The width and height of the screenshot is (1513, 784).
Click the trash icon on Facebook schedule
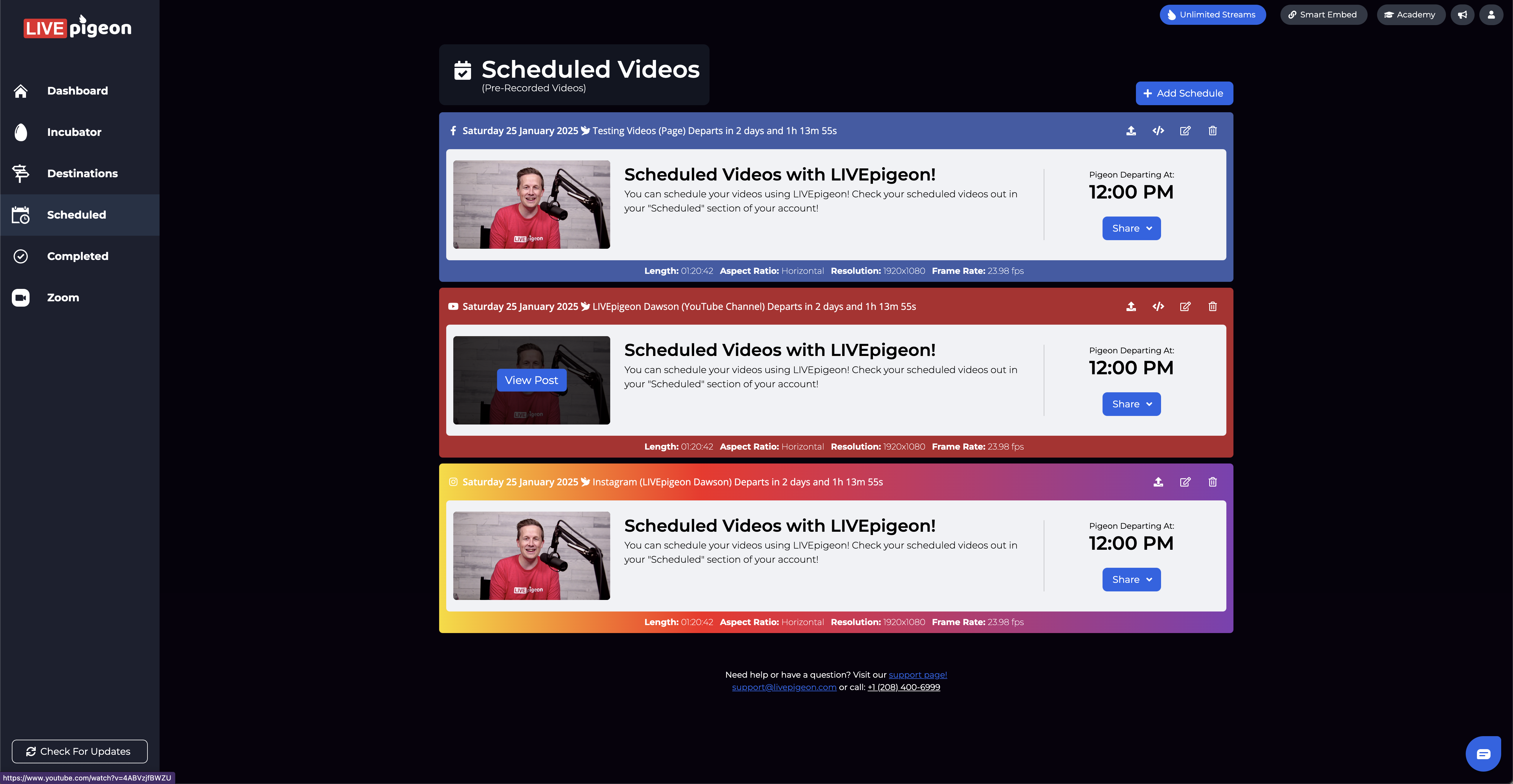1212,131
